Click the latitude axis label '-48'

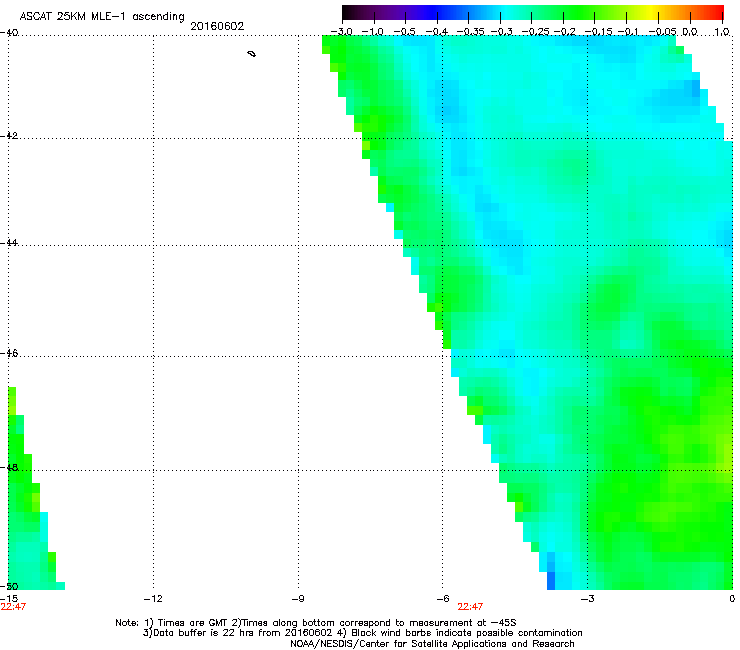(9, 467)
